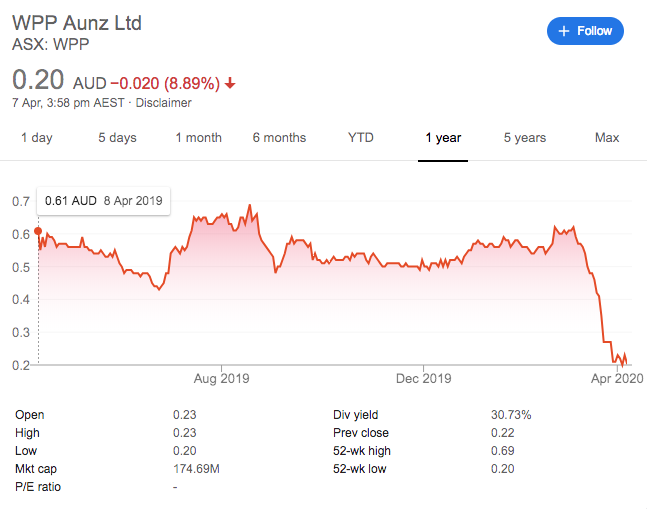Click the 0.61 AUD chart tooltip
This screenshot has width=647, height=509.
[103, 200]
